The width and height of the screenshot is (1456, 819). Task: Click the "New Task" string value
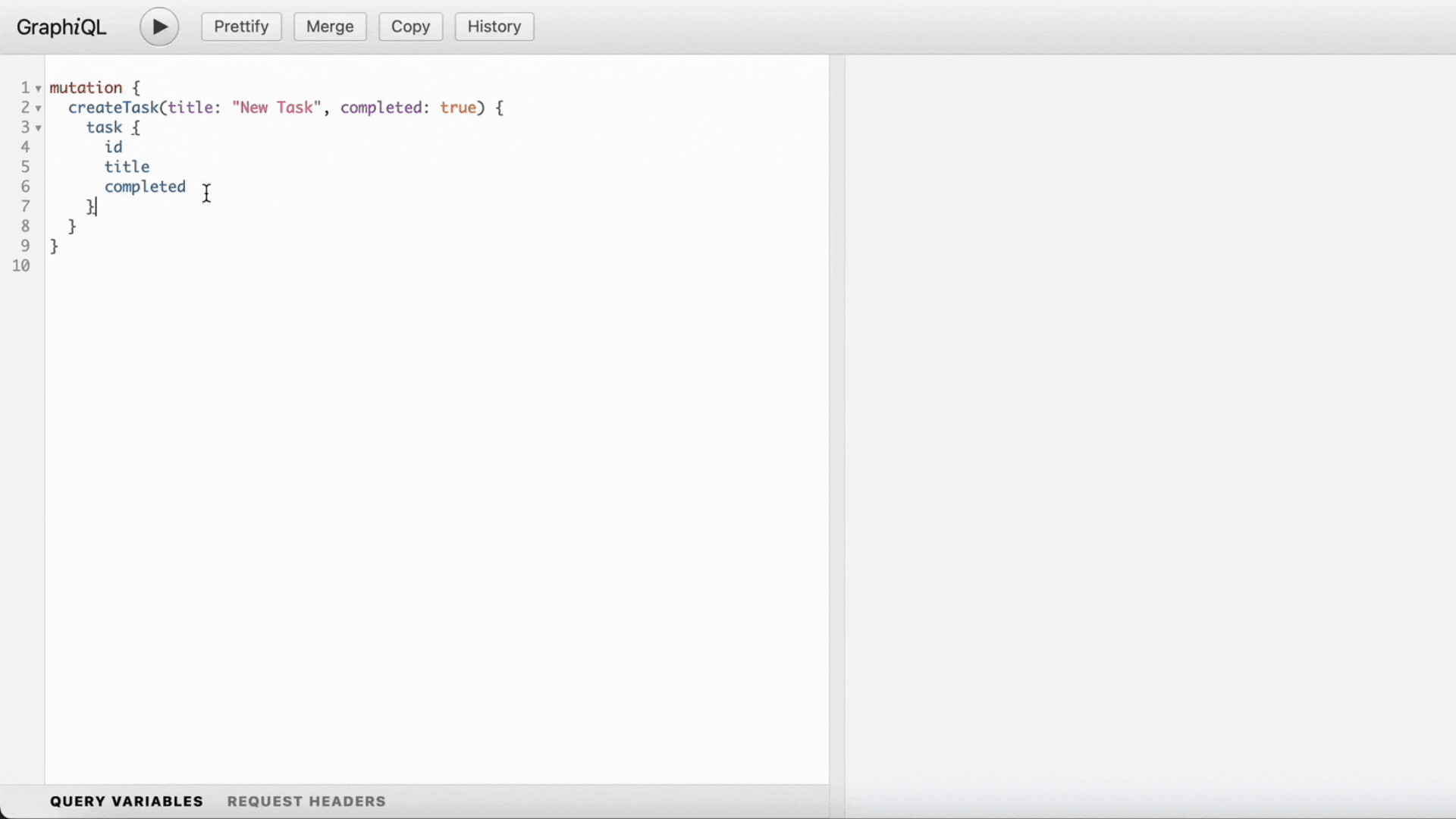point(277,108)
